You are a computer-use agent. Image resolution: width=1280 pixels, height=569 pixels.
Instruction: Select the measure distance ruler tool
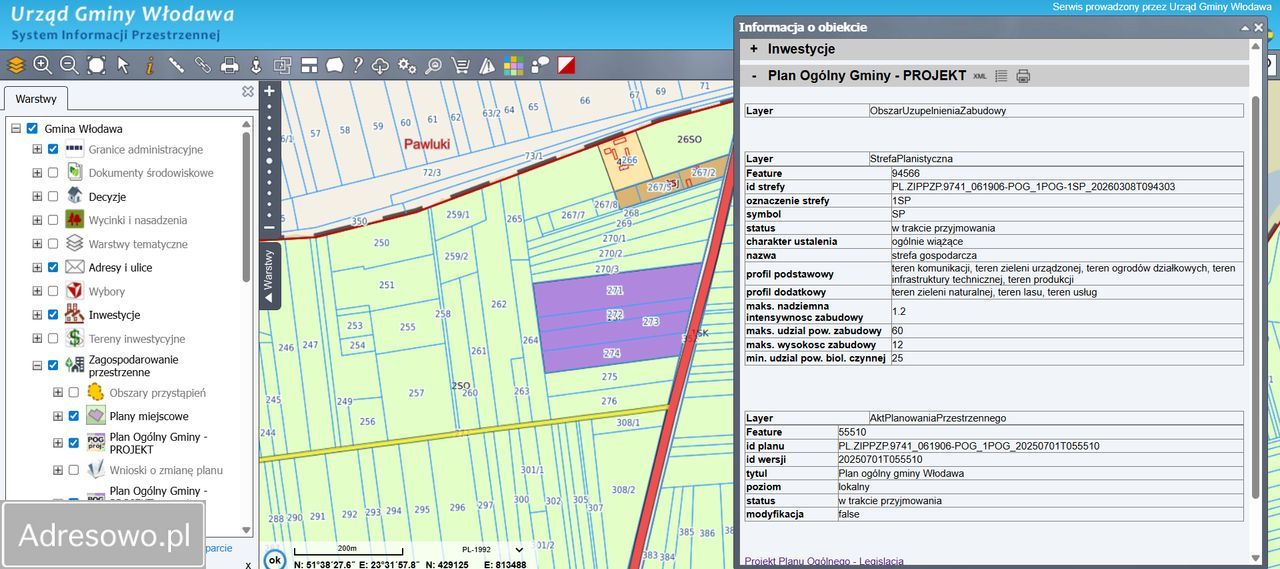176,65
